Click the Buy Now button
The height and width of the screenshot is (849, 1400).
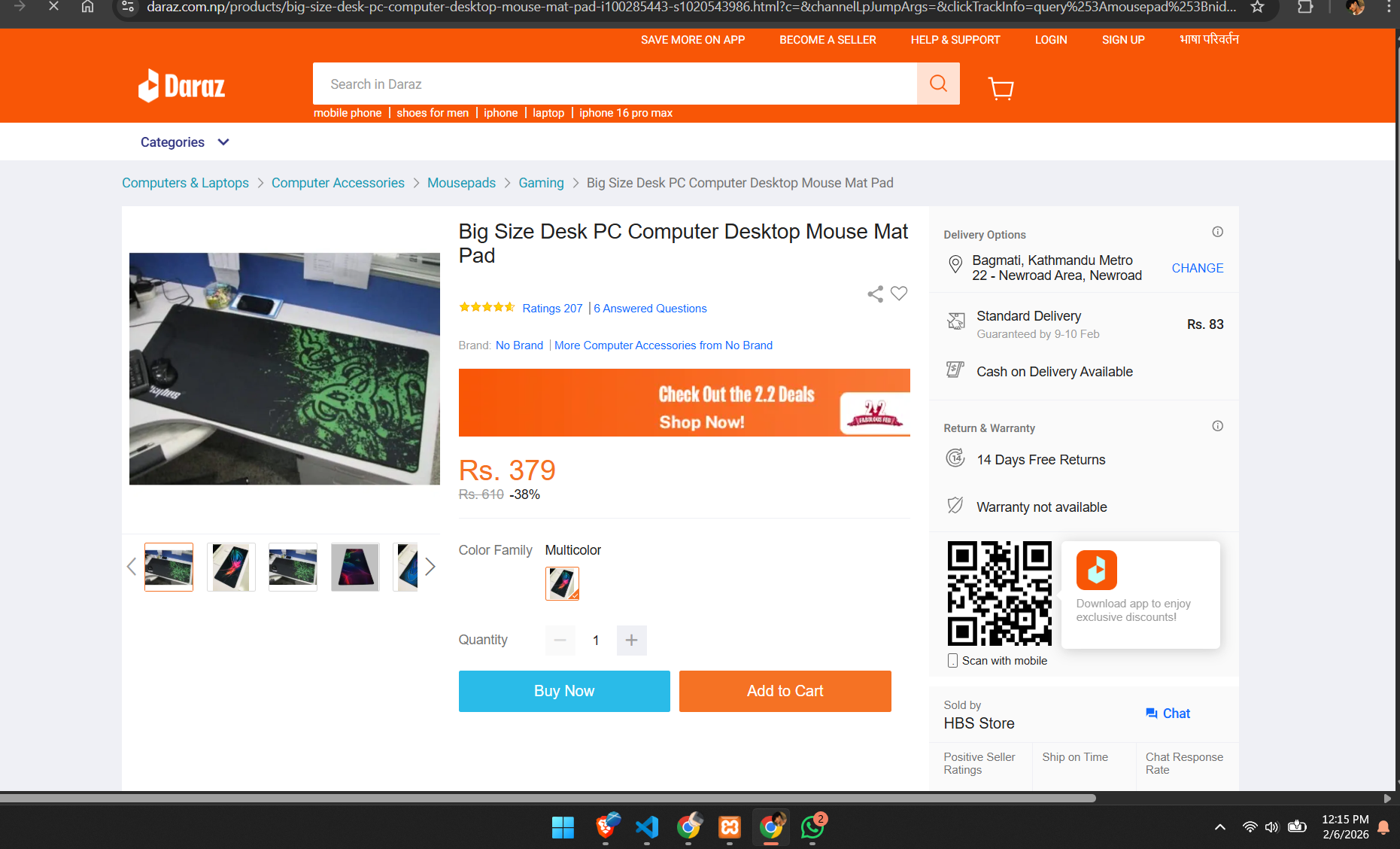564,691
